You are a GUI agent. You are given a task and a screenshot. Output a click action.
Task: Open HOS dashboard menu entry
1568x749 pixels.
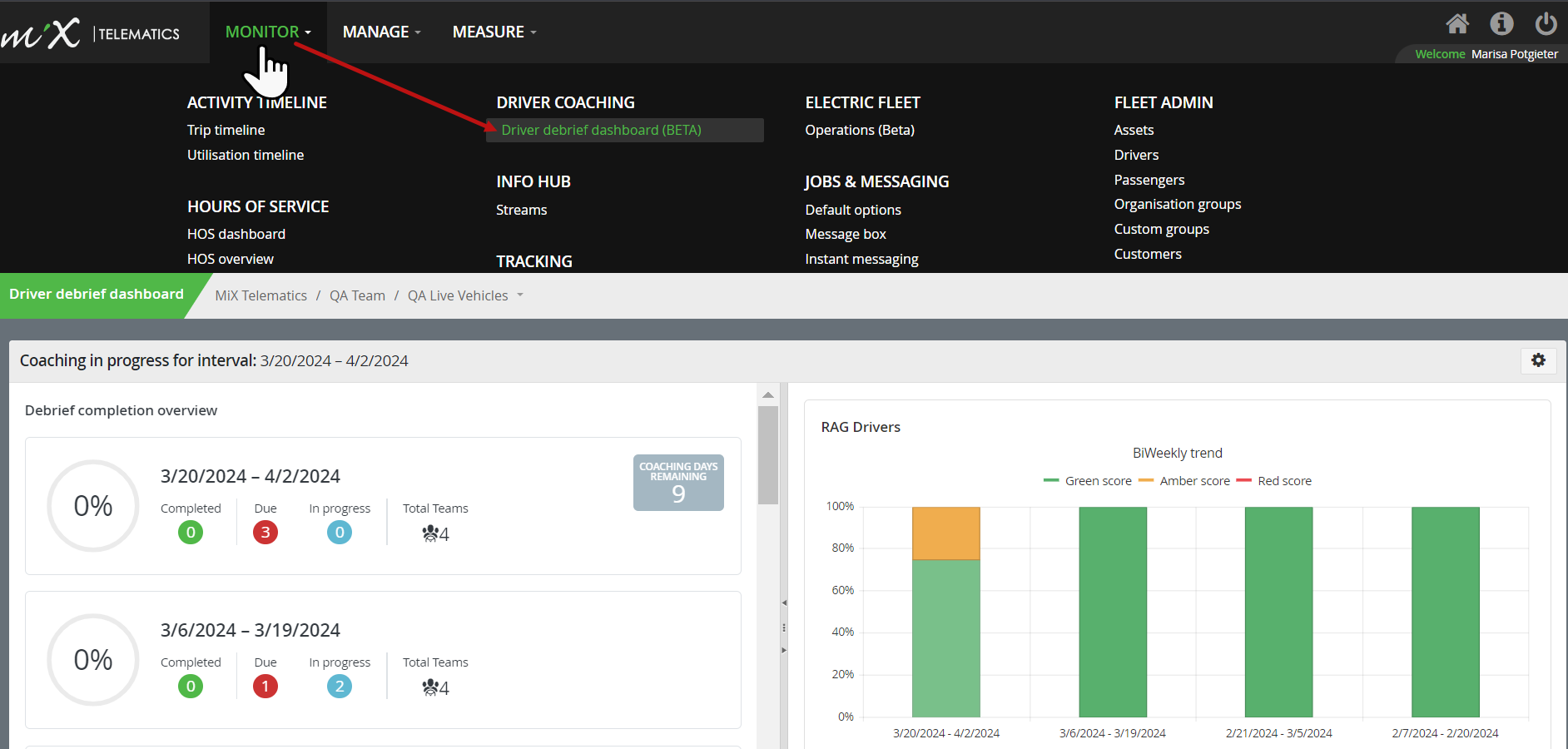point(236,234)
